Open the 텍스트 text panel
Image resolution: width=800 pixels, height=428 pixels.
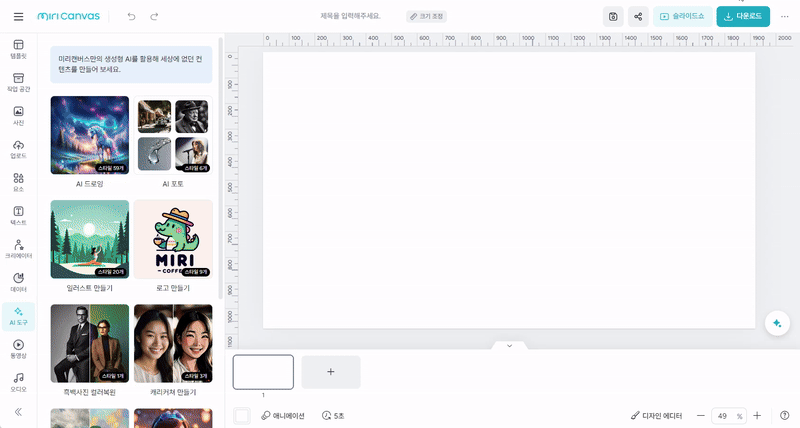(18, 216)
